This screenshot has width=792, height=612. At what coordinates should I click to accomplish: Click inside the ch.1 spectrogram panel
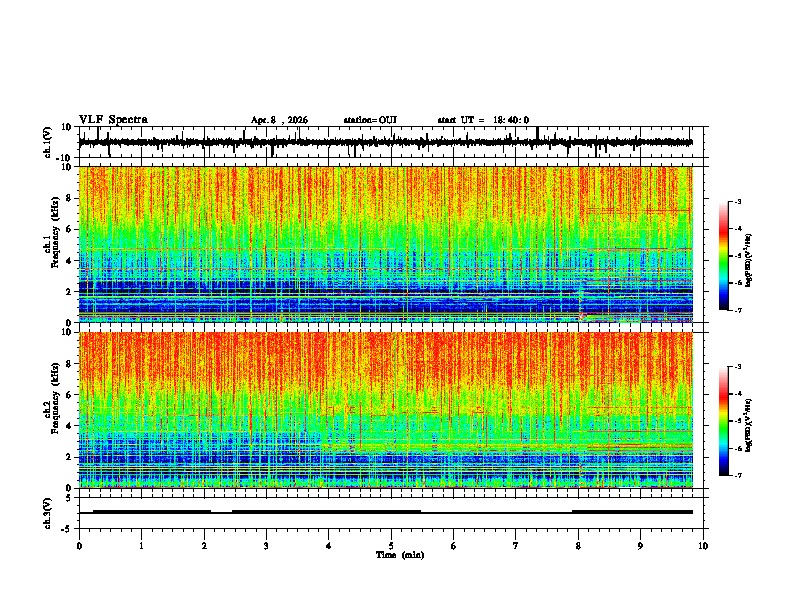click(386, 244)
